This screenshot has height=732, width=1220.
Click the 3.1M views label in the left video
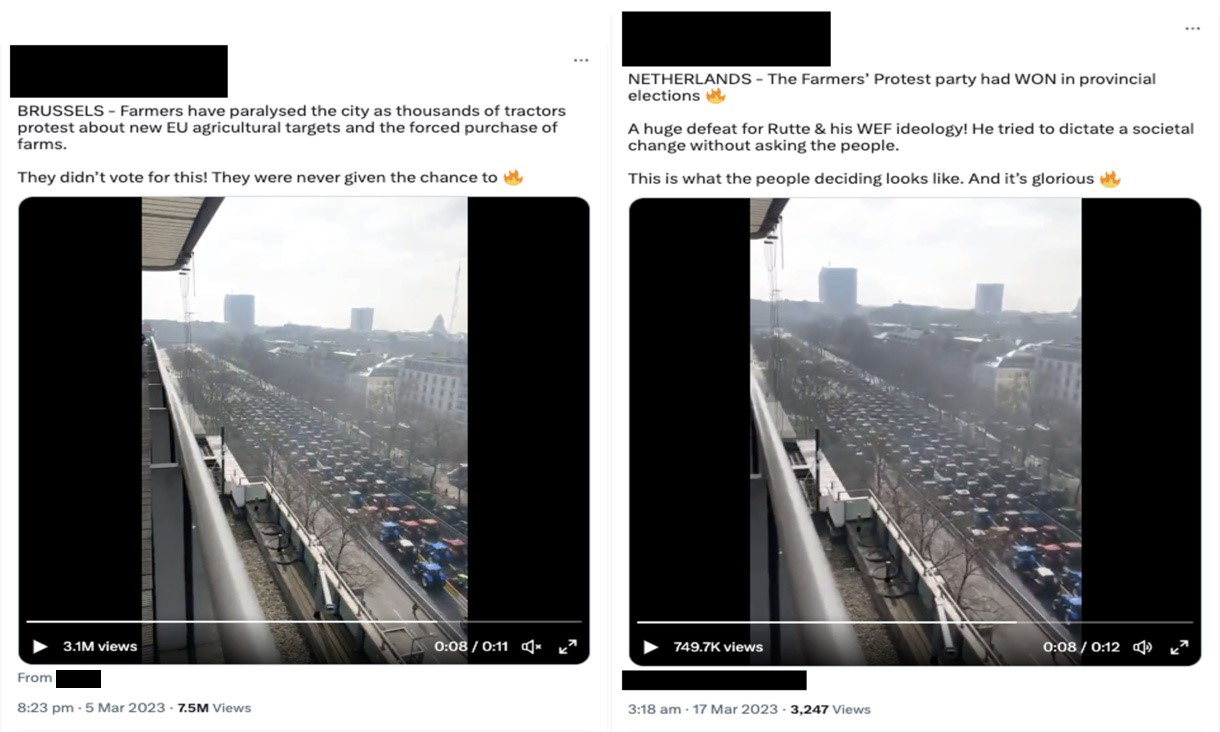(100, 646)
